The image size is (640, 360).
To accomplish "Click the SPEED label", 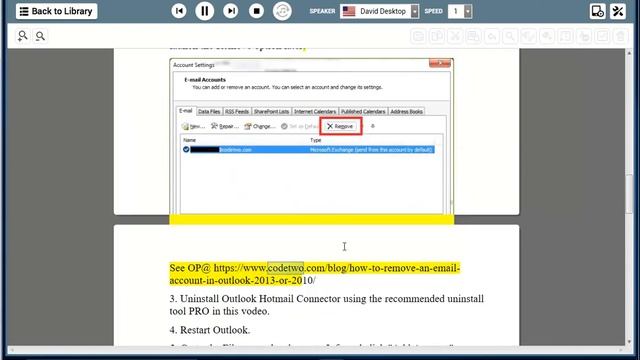I will coord(433,11).
